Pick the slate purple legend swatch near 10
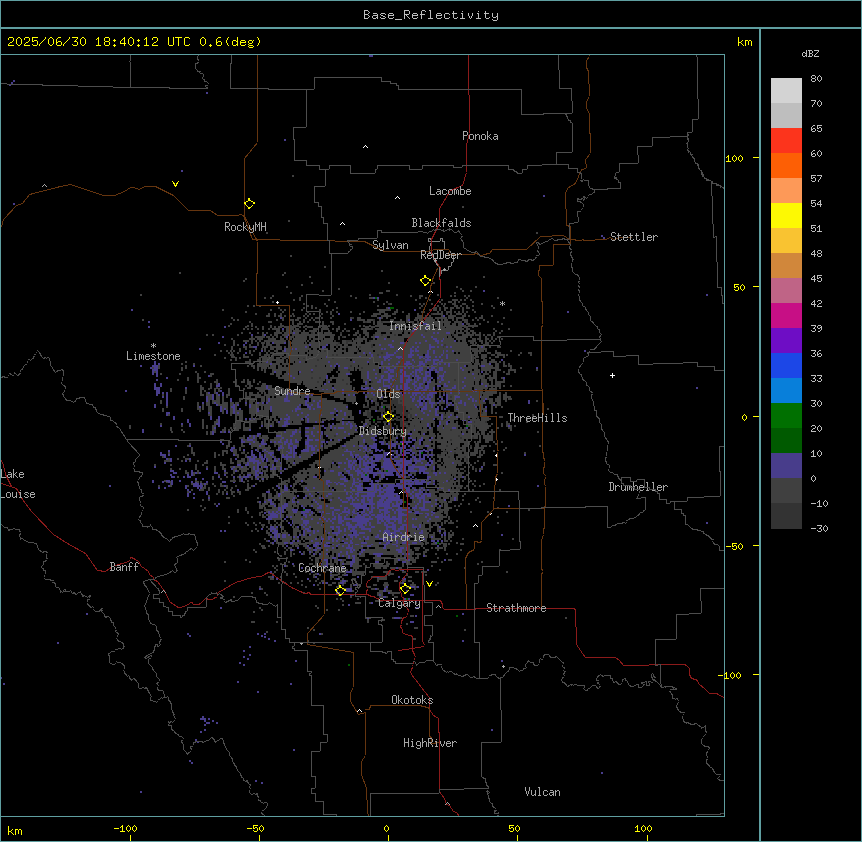Screen dimensions: 862x842 786,466
